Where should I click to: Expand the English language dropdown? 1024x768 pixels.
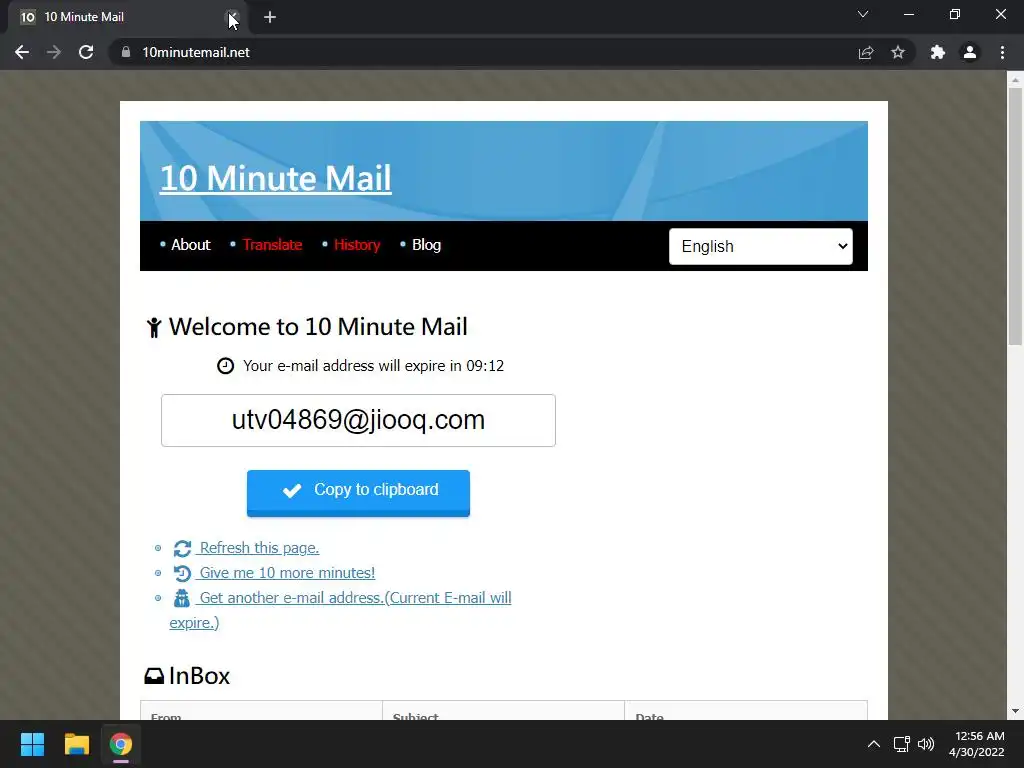761,246
